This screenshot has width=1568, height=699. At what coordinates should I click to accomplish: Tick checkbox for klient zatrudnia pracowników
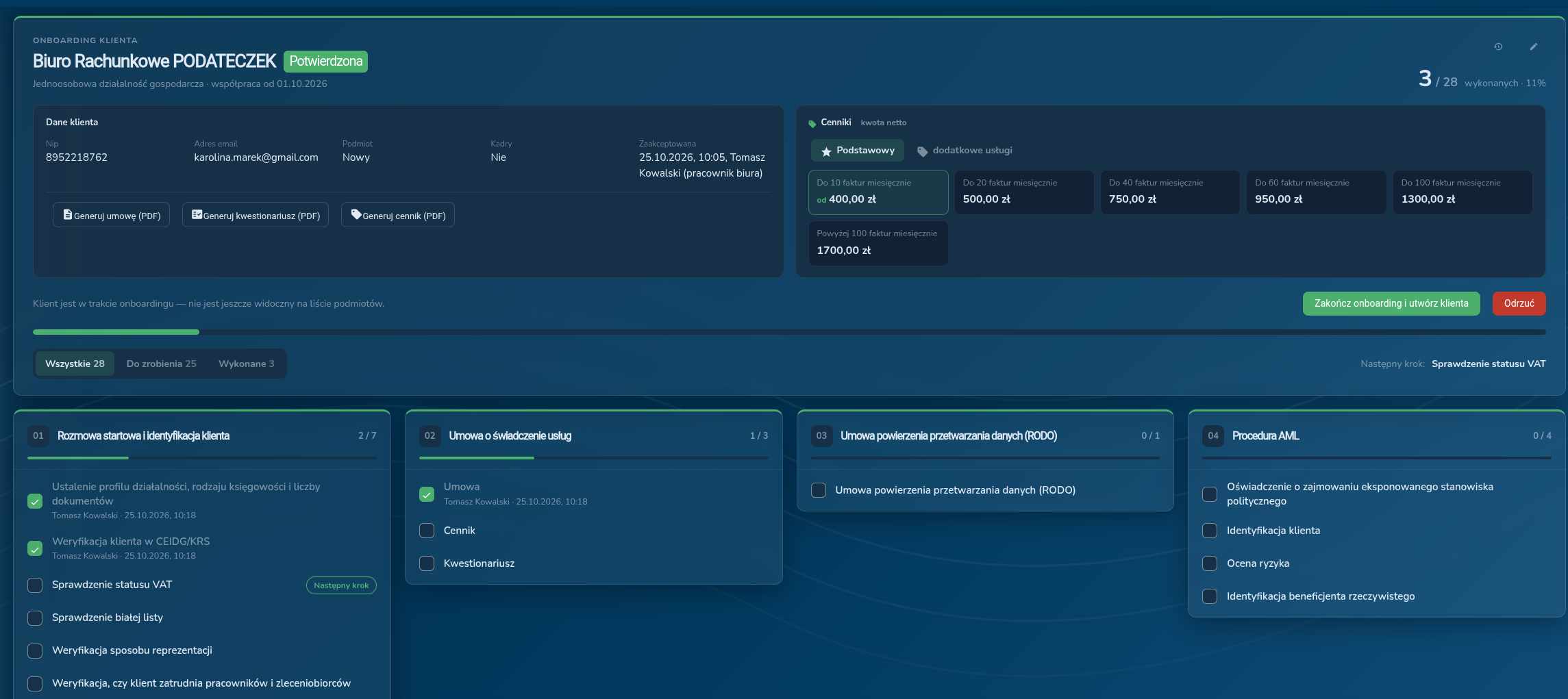(35, 683)
